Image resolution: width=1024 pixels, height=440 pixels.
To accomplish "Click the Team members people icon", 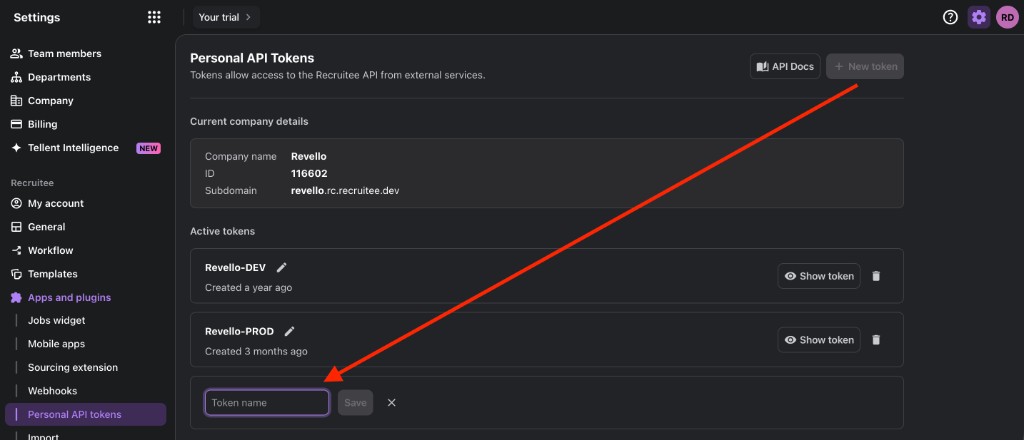I will [16, 54].
